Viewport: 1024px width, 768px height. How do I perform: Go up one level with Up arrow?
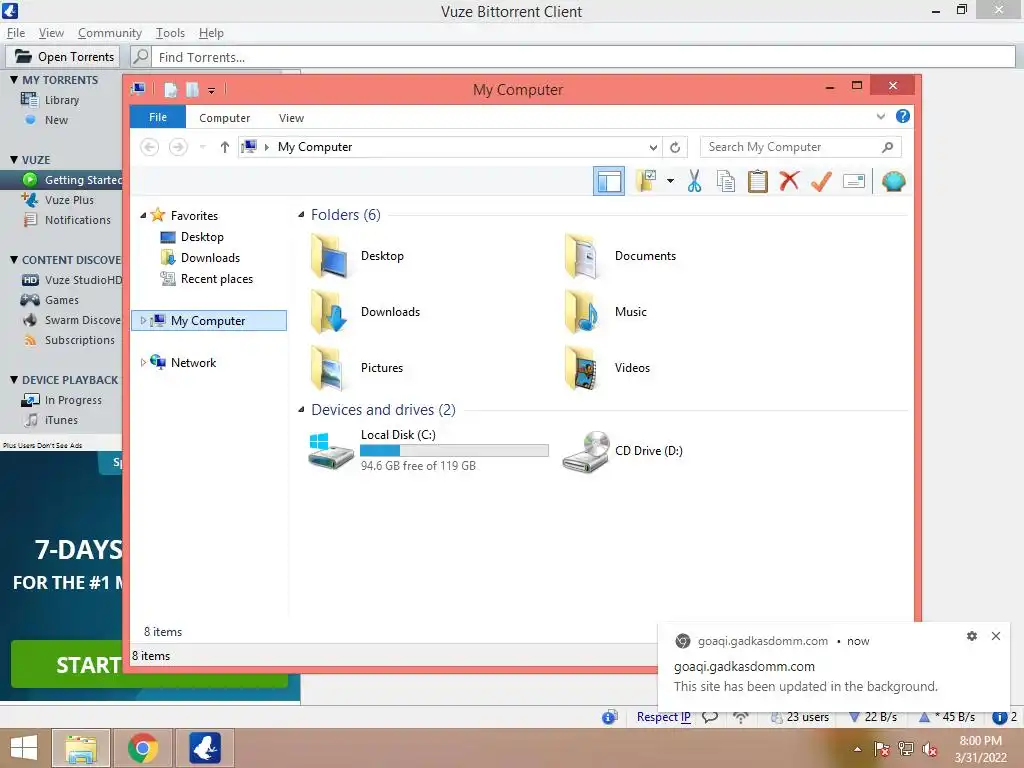tap(225, 147)
